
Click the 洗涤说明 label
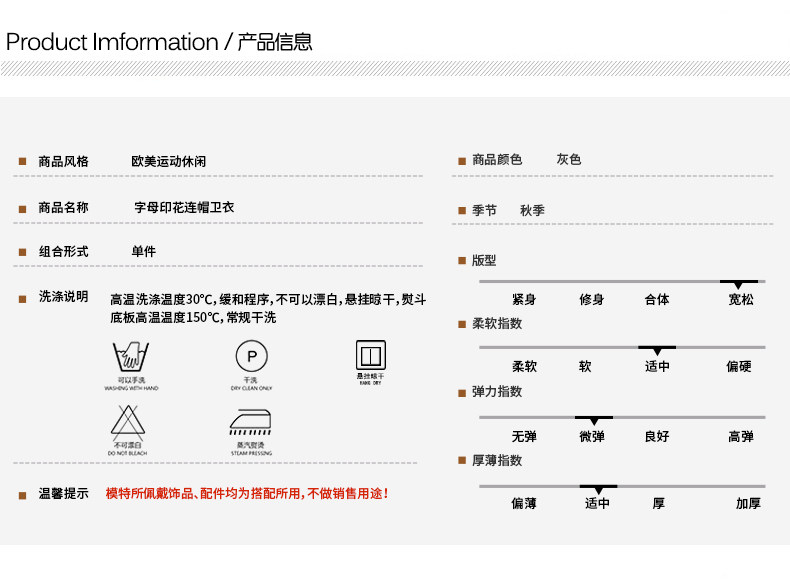coord(63,296)
